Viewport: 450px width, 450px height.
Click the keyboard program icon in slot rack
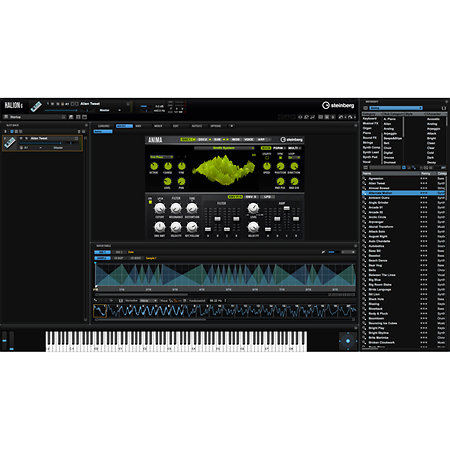pyautogui.click(x=10, y=143)
